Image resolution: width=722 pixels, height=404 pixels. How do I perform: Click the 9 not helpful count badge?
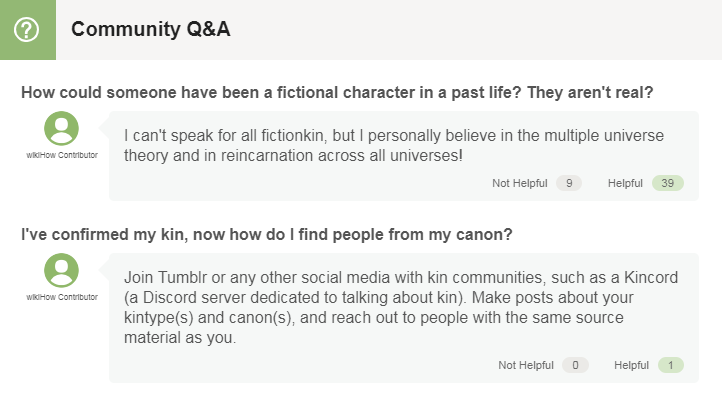point(569,183)
